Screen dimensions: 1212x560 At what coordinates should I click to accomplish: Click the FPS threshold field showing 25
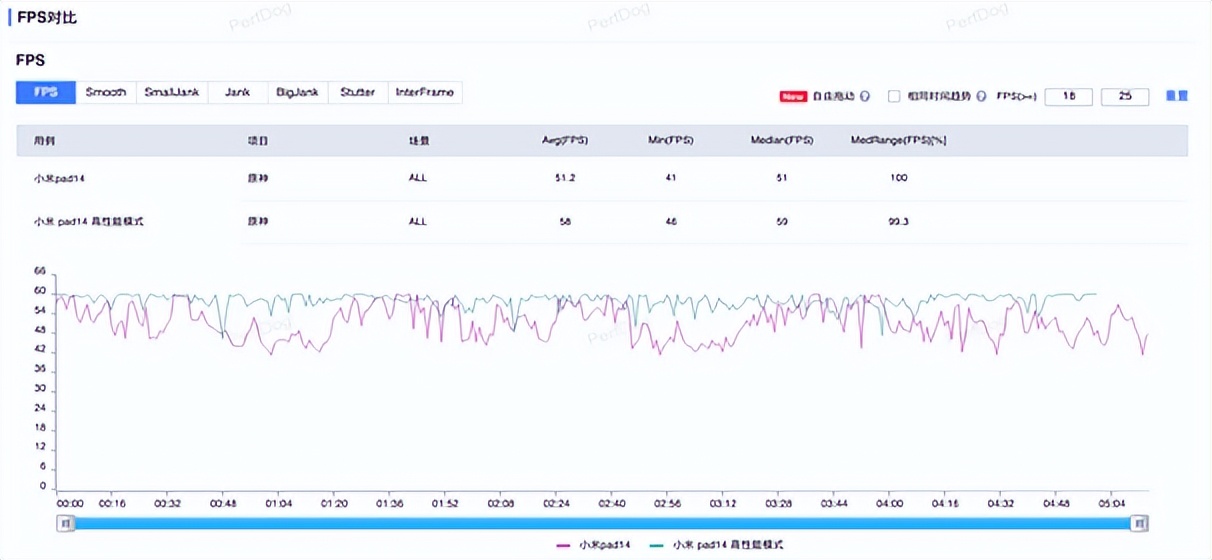pos(1125,97)
